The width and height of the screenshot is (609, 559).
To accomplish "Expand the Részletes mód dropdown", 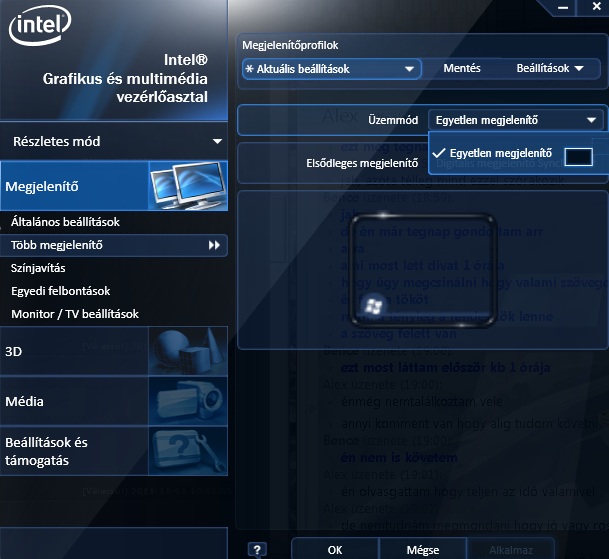I will 113,141.
